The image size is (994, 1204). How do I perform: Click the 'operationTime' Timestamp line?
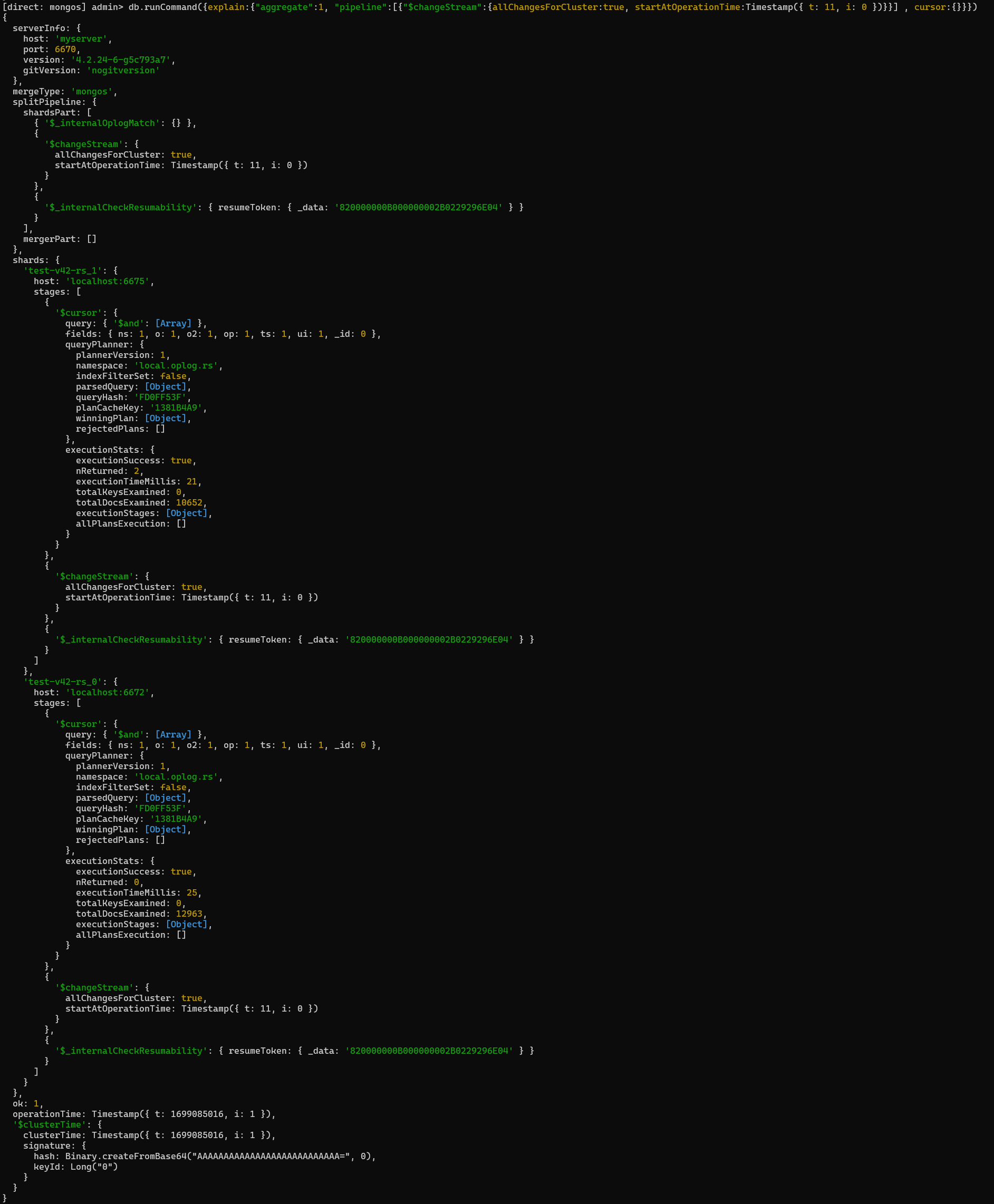coord(144,1114)
